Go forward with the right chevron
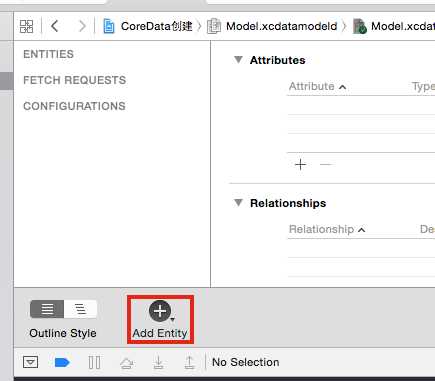This screenshot has width=435, height=381. [82, 26]
